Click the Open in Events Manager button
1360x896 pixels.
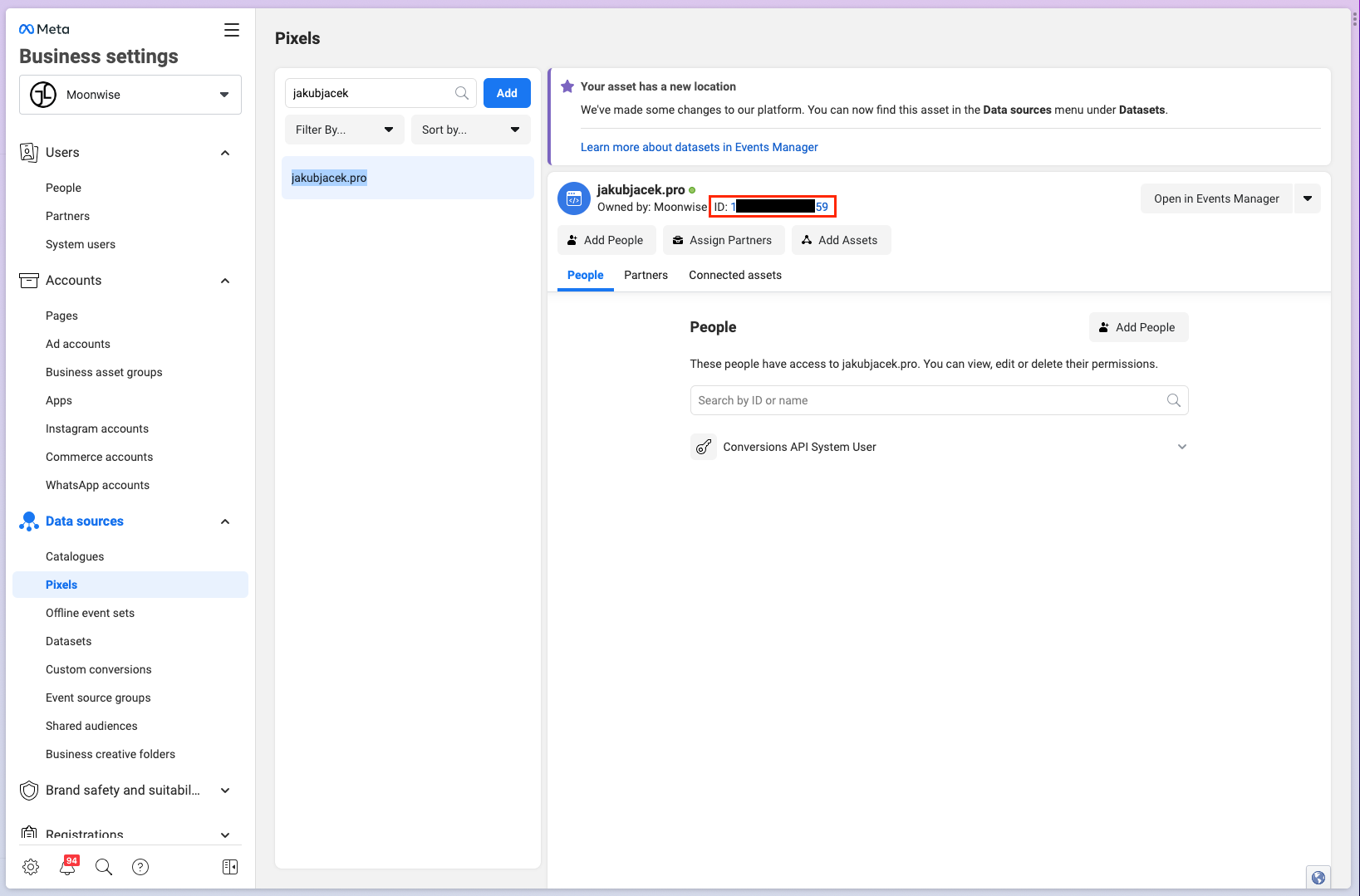[x=1215, y=198]
